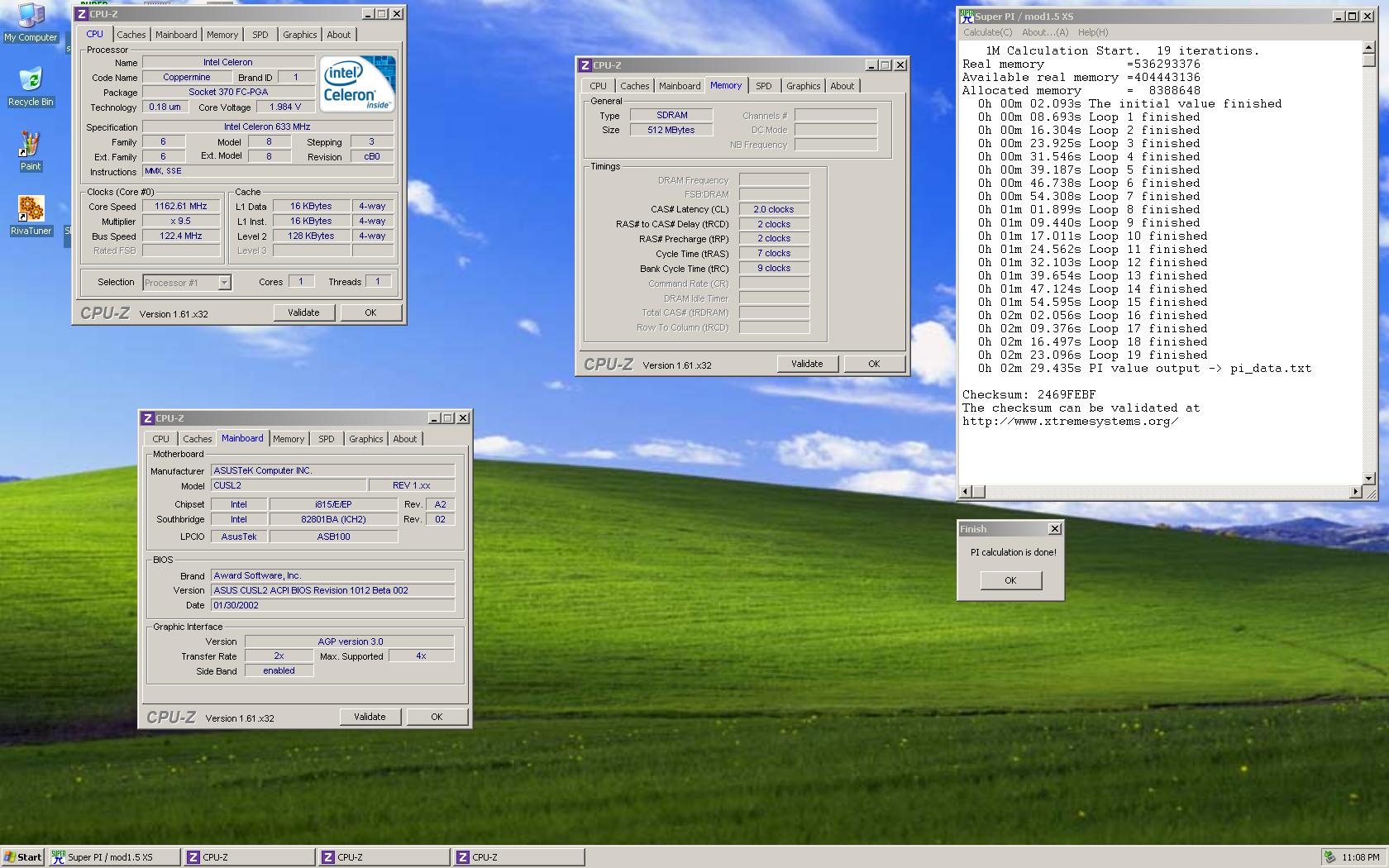Open SPD tab in the Memory CPU-Z window
1389x868 pixels.
click(x=763, y=86)
